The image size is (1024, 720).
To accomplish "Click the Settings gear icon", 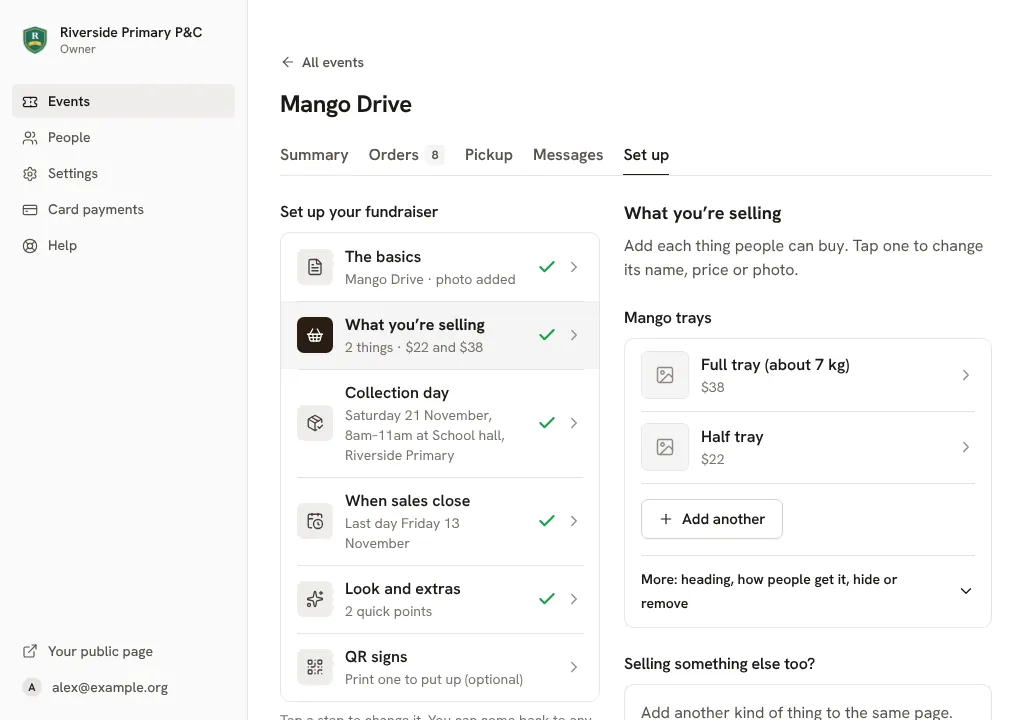I will 30,173.
